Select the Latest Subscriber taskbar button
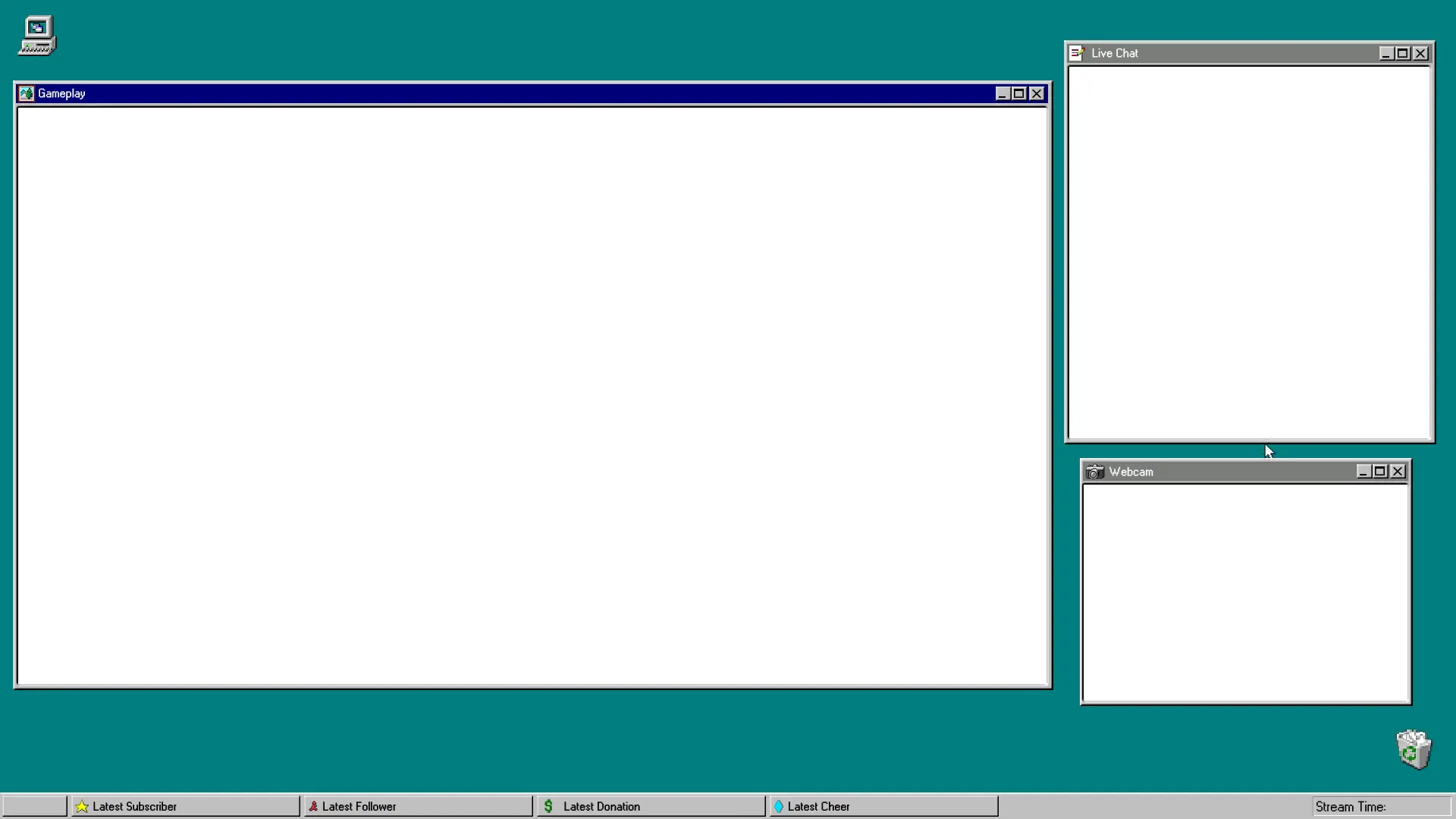Screen dimensions: 1456x819 [x=185, y=806]
